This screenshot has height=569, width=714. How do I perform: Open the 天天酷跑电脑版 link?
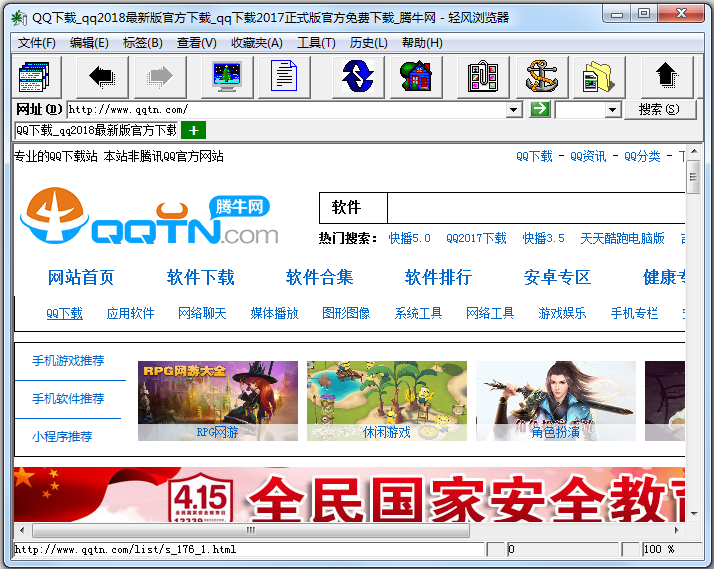point(622,238)
